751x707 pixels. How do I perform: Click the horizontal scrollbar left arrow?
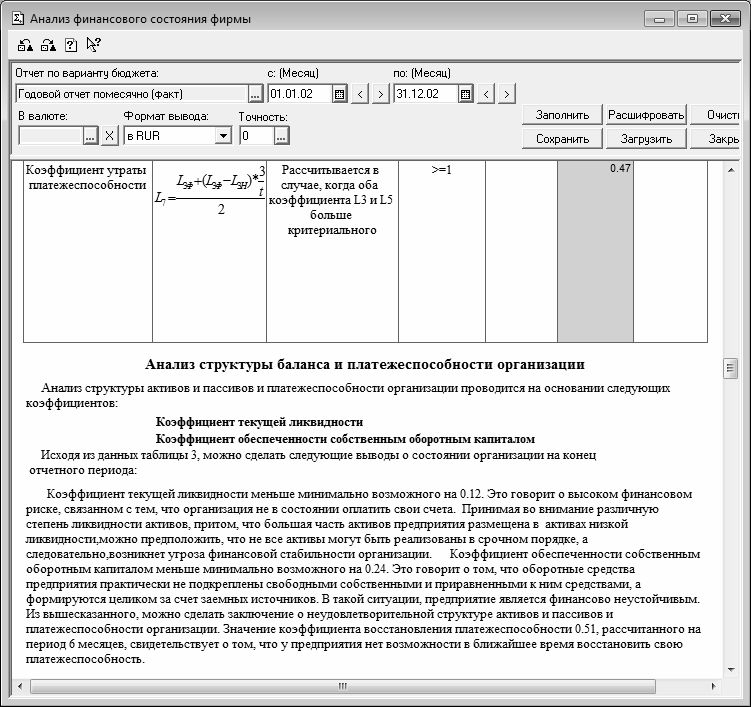click(20, 686)
